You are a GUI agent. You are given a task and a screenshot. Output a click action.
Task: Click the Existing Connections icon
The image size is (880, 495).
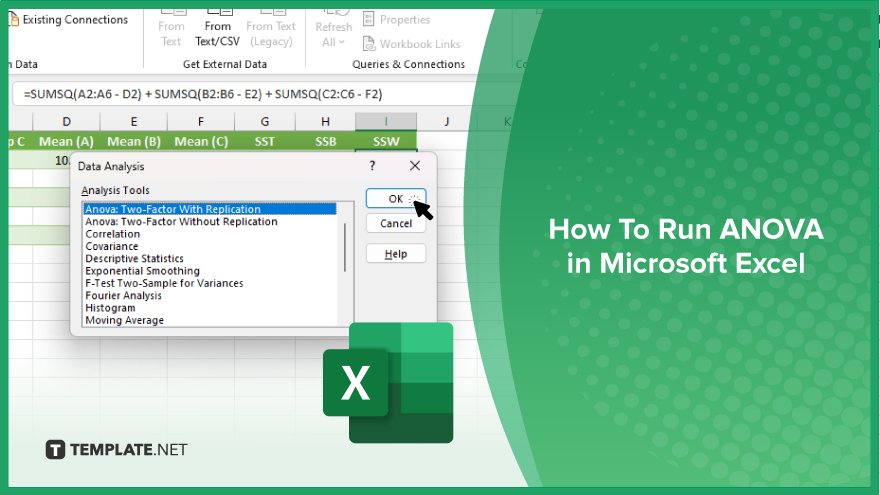pyautogui.click(x=14, y=20)
